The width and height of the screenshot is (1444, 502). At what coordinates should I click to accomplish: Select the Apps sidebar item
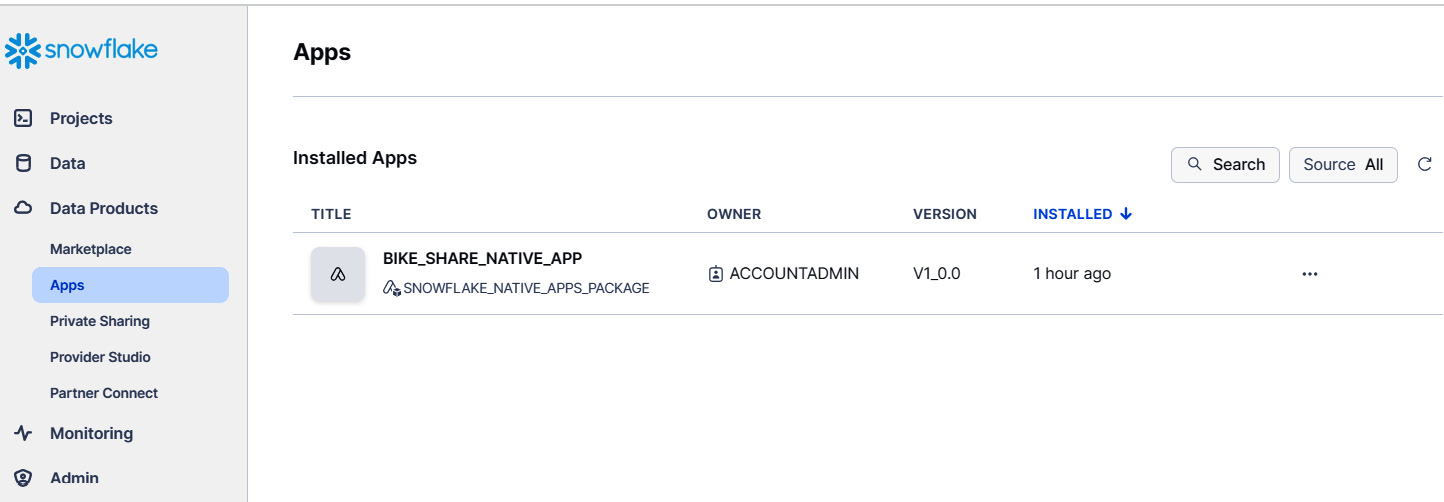pyautogui.click(x=130, y=285)
